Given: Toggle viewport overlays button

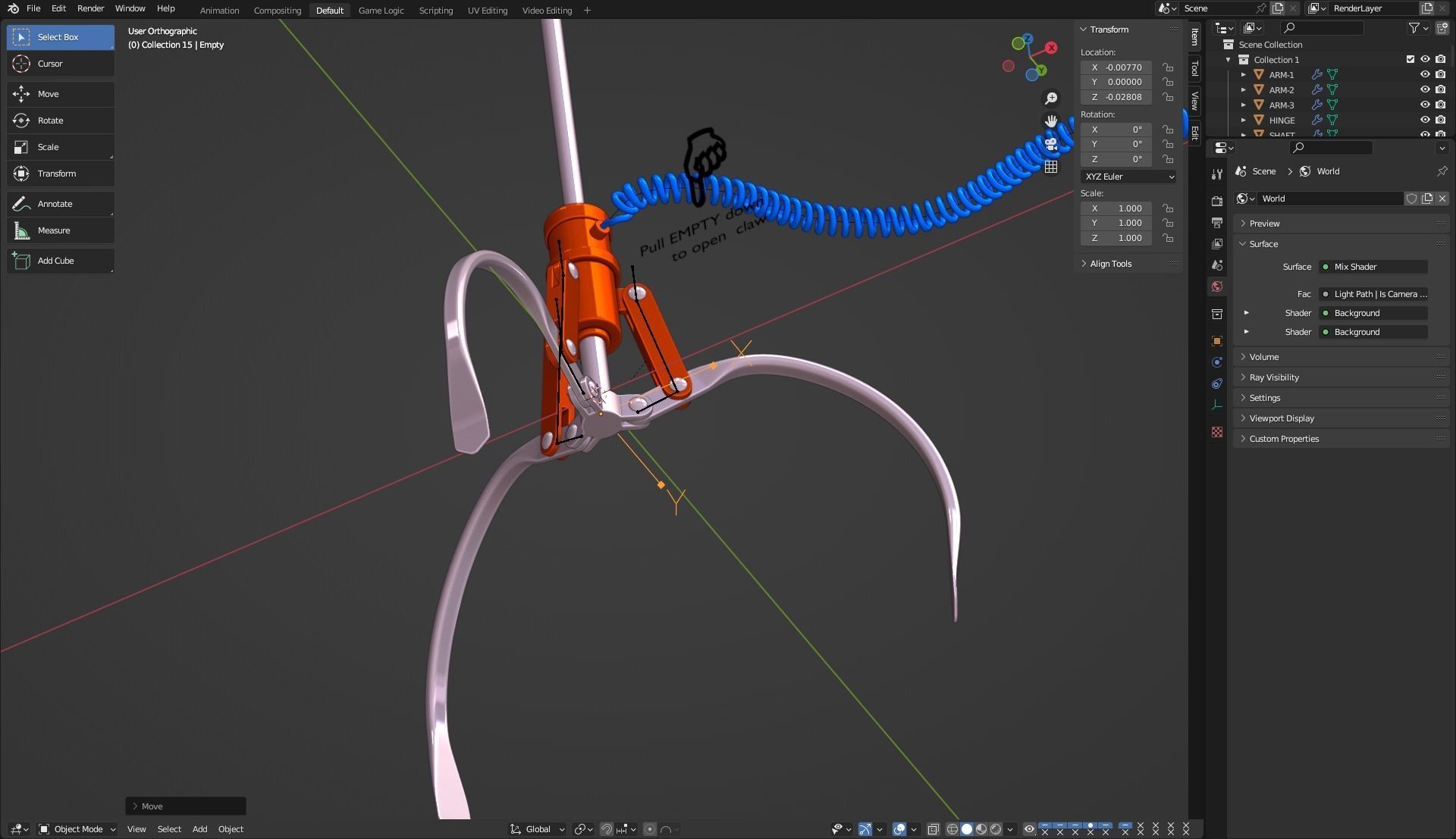Looking at the screenshot, I should click(x=899, y=829).
